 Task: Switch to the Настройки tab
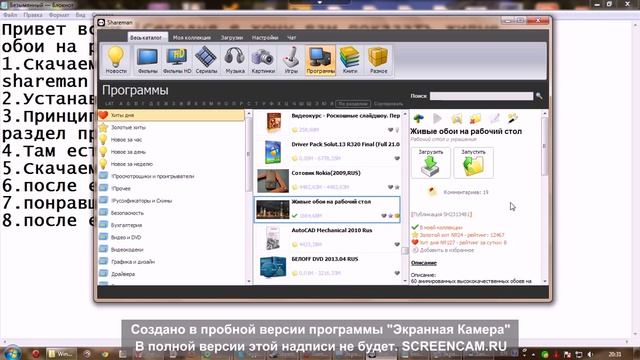[265, 38]
